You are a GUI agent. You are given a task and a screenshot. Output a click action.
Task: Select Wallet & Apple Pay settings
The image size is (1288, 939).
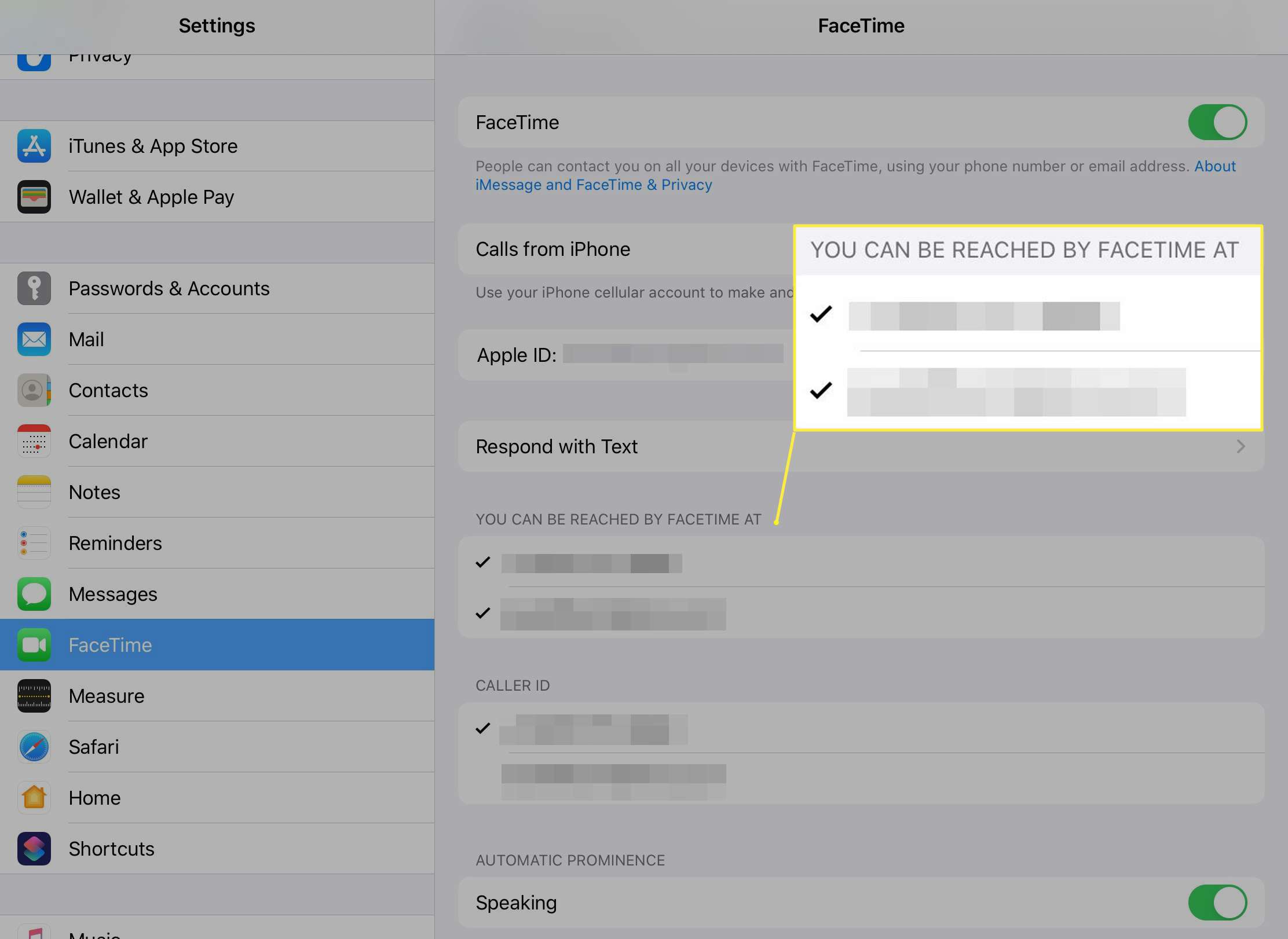217,197
